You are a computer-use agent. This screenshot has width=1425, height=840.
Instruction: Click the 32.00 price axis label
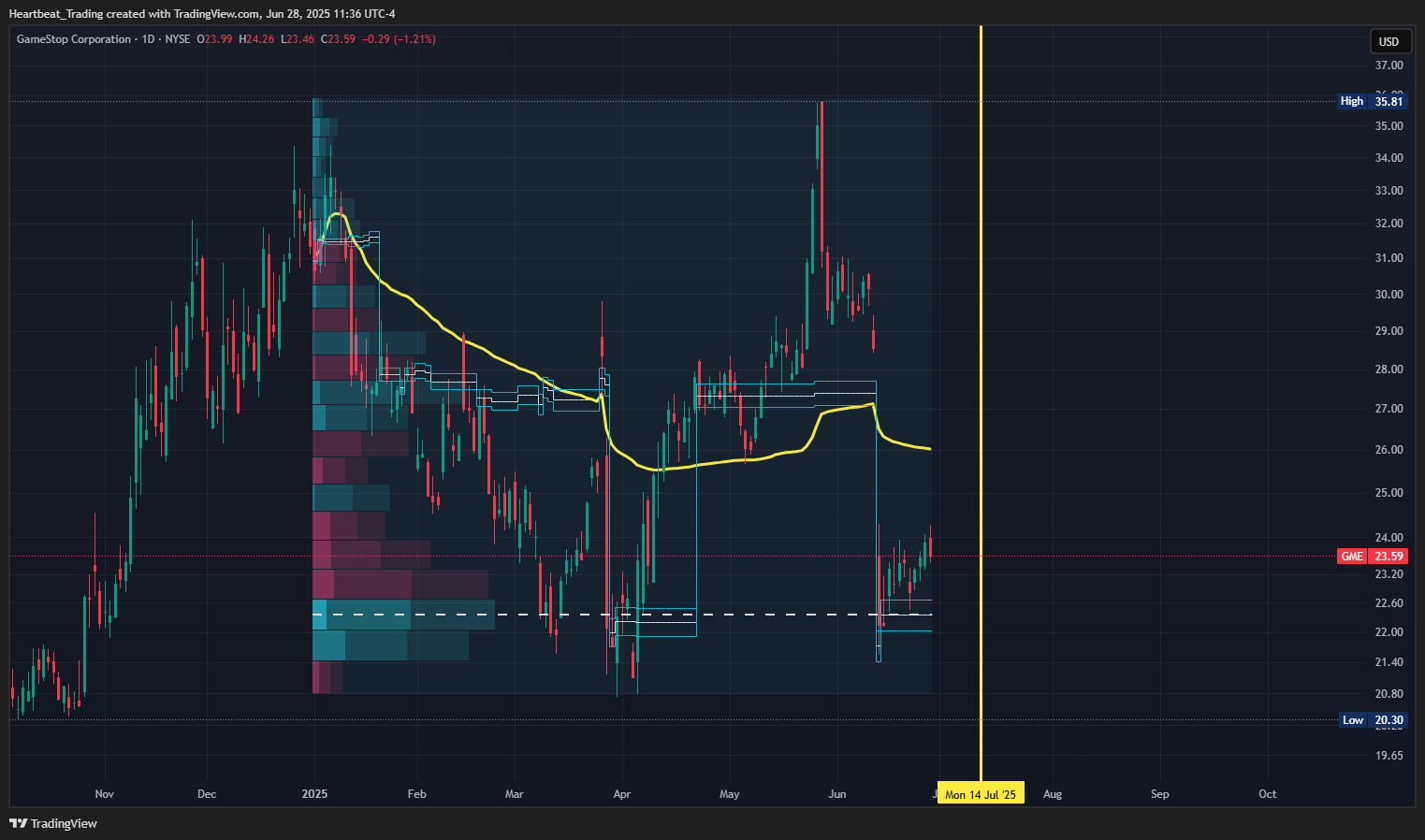(x=1389, y=224)
